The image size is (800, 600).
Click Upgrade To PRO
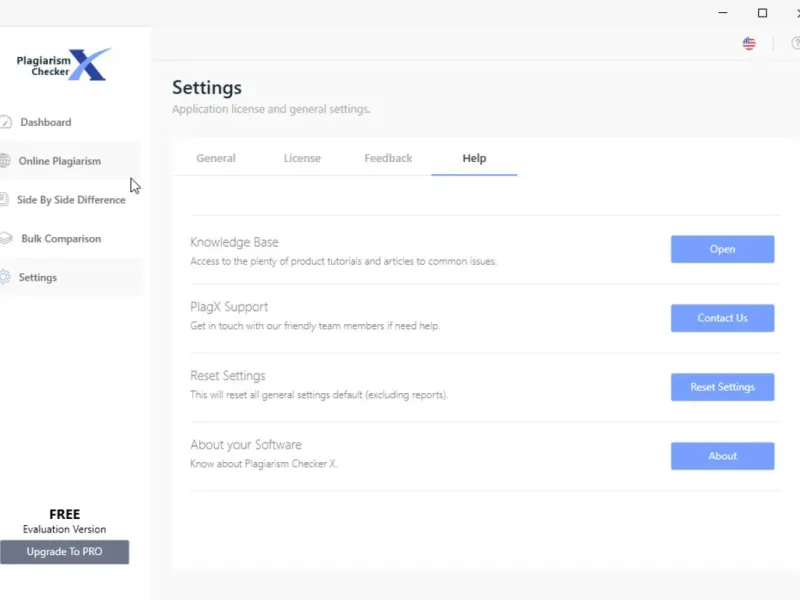click(65, 552)
